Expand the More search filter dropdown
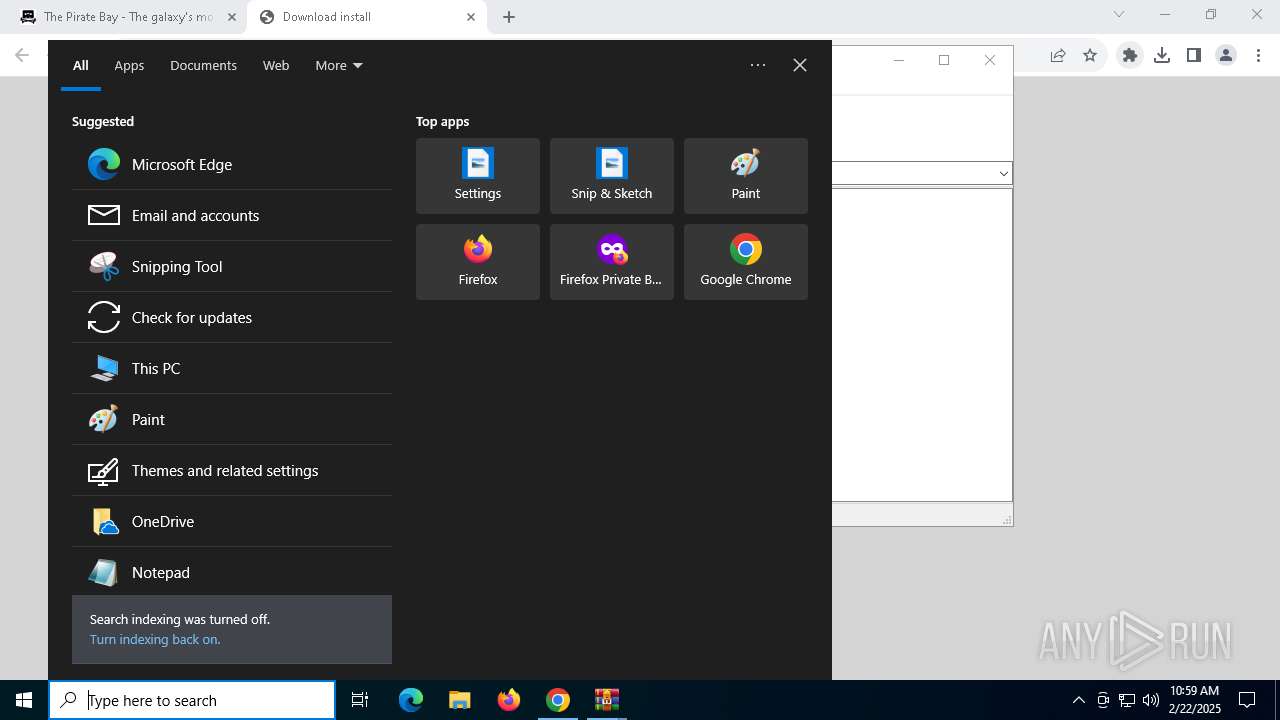The height and width of the screenshot is (720, 1280). tap(339, 65)
